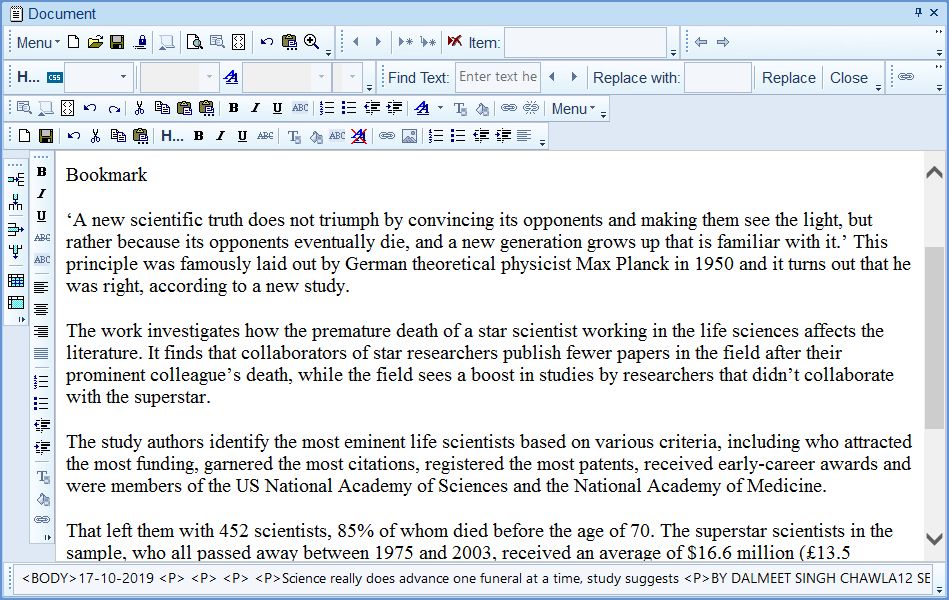Image resolution: width=949 pixels, height=600 pixels.
Task: Click the first tree-branch icon in the vertical toolbar
Action: 16,179
